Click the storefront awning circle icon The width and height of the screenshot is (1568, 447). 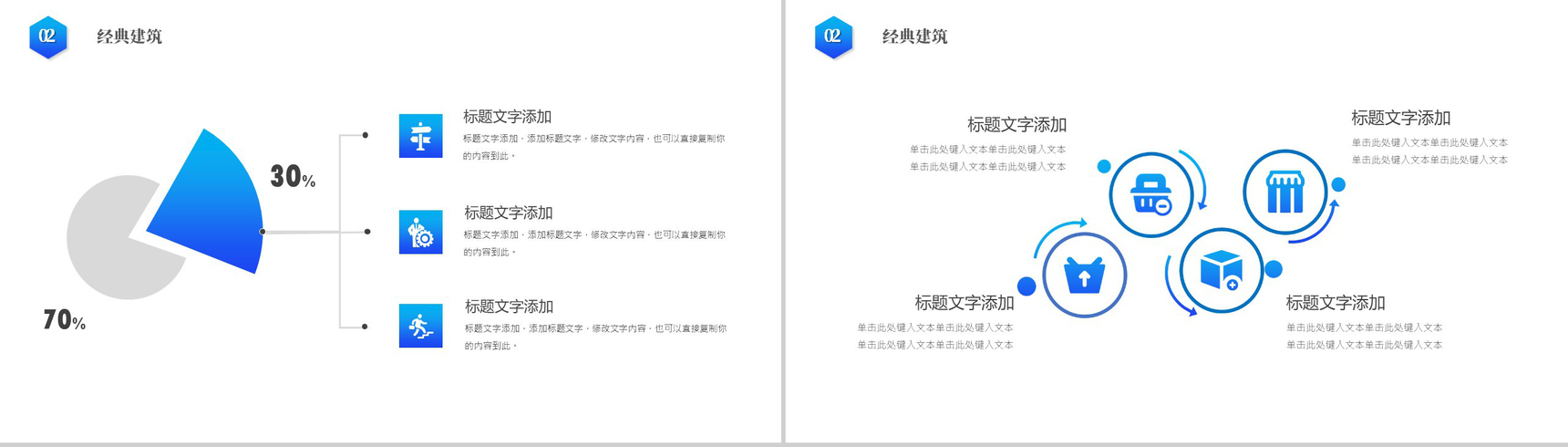click(x=1284, y=192)
